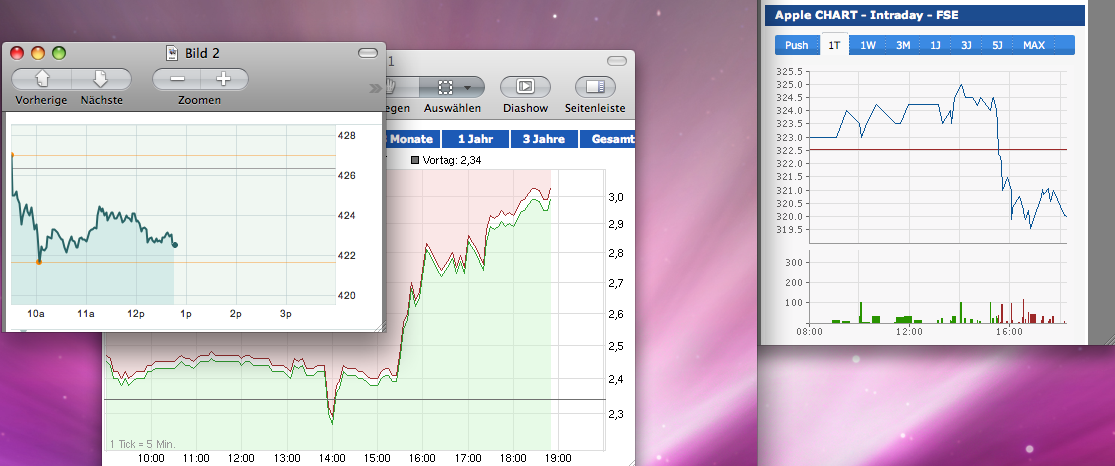Click the 10a time label in Bild 2
This screenshot has width=1115, height=466.
pyautogui.click(x=36, y=314)
